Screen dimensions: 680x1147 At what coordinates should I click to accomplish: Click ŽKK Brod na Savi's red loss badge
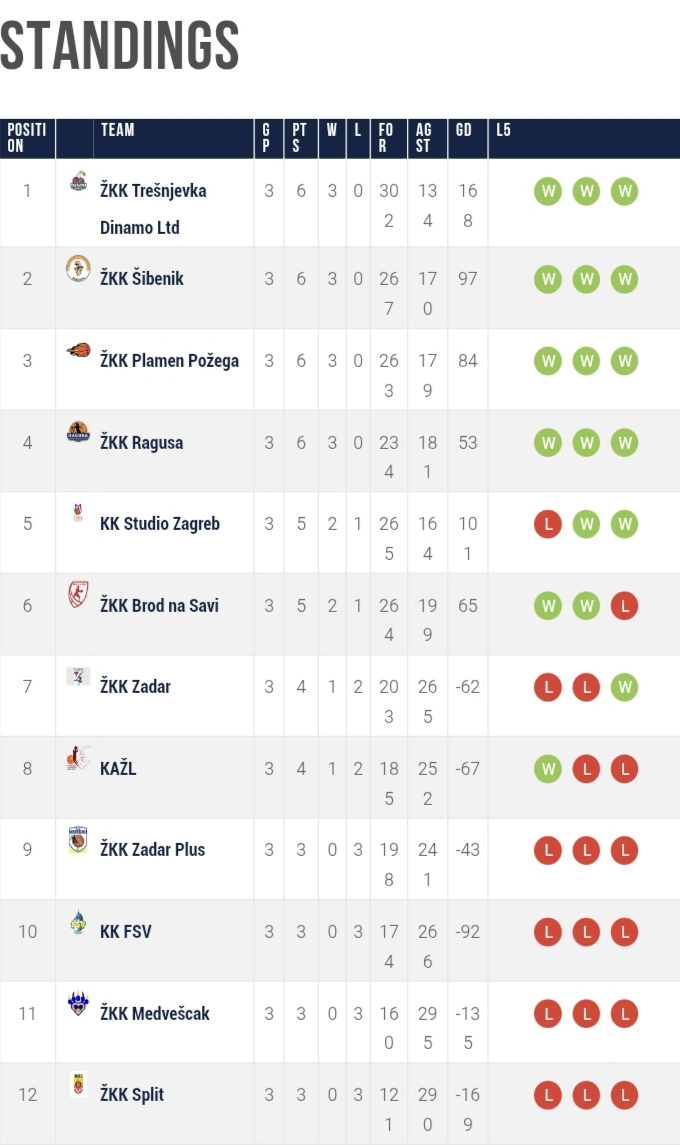[624, 606]
